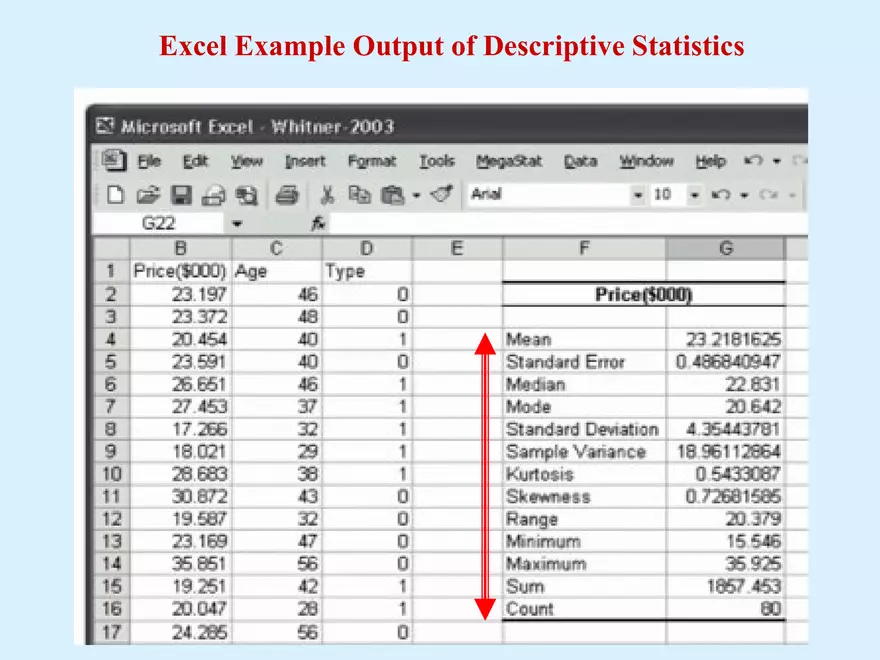This screenshot has width=880, height=660.
Task: Open the Tools menu
Action: (x=437, y=162)
